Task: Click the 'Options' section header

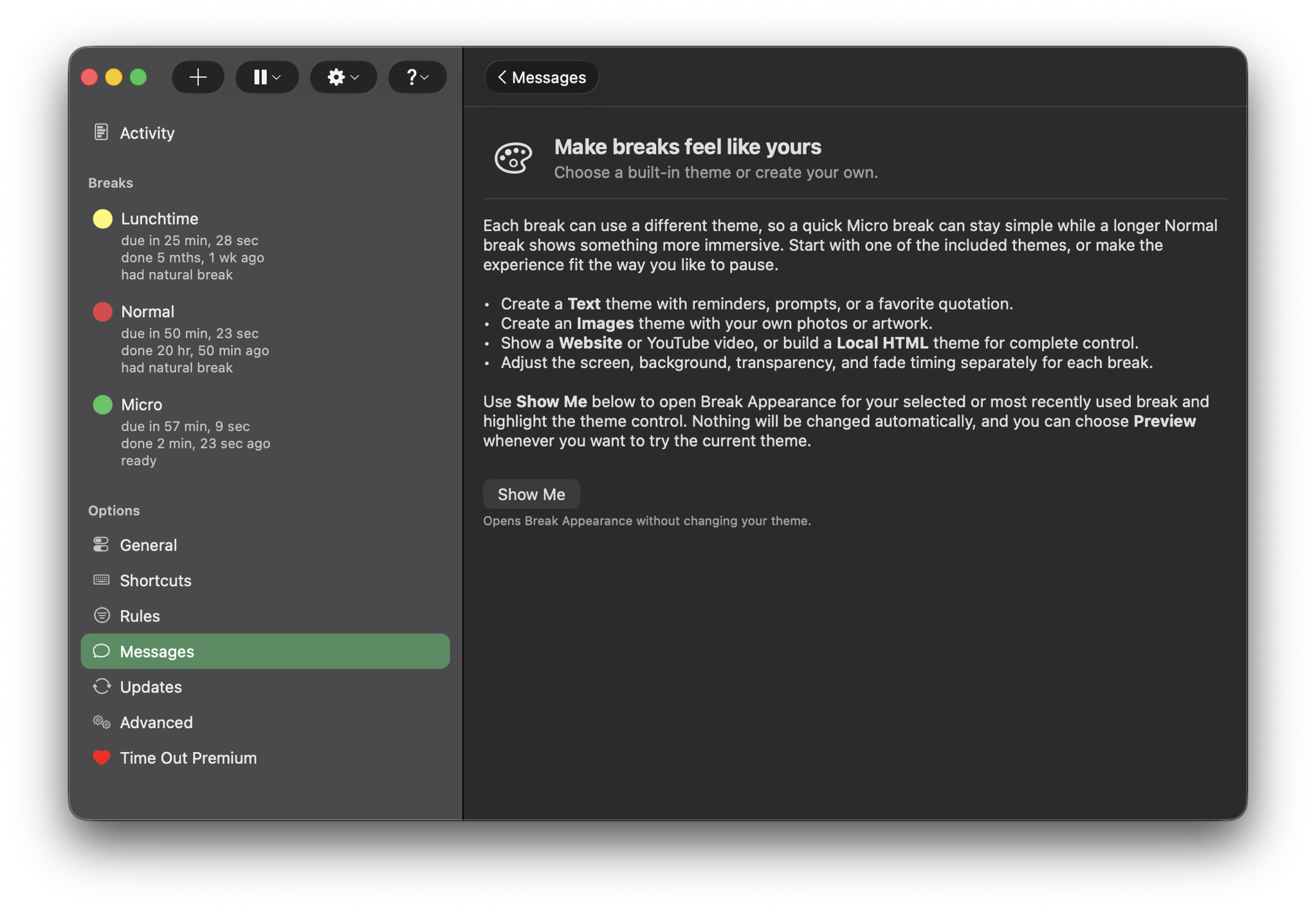Action: point(114,510)
